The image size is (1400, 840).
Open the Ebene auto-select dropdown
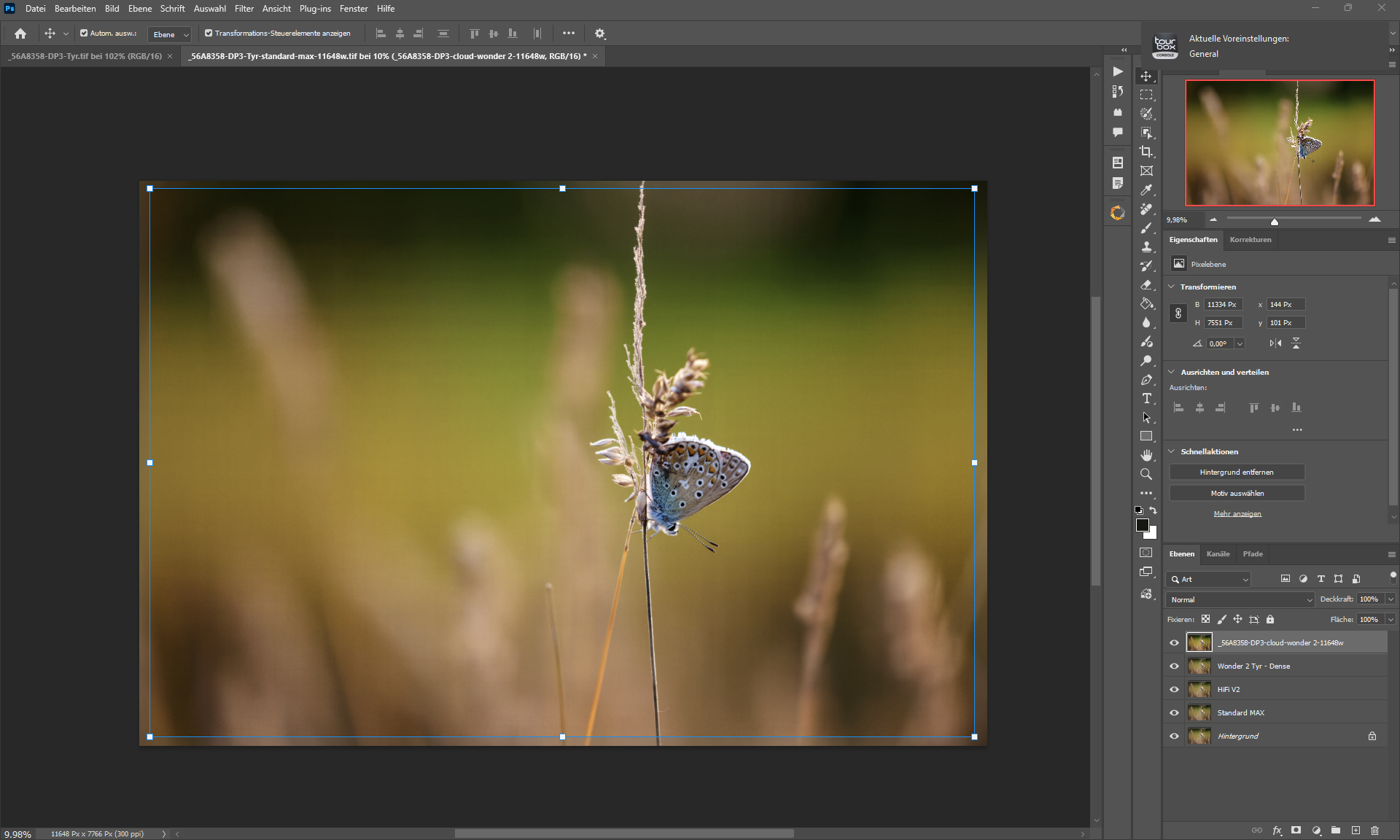[x=170, y=34]
